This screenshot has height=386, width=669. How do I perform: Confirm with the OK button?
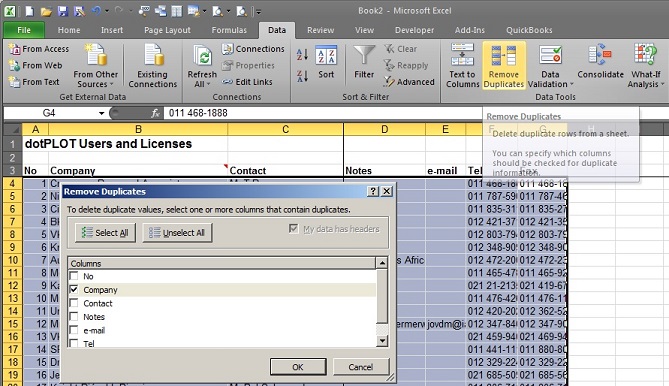(298, 367)
